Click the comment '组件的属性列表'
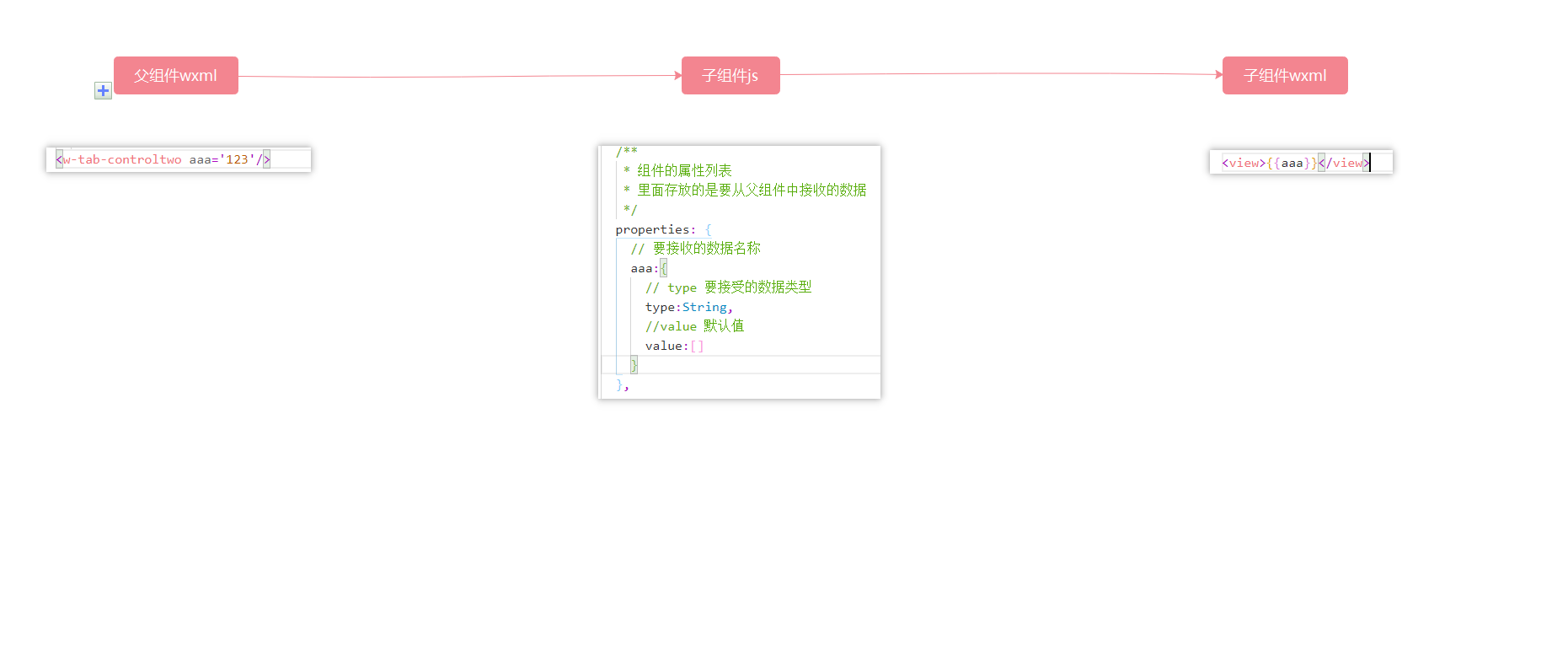1568x650 pixels. pos(684,170)
